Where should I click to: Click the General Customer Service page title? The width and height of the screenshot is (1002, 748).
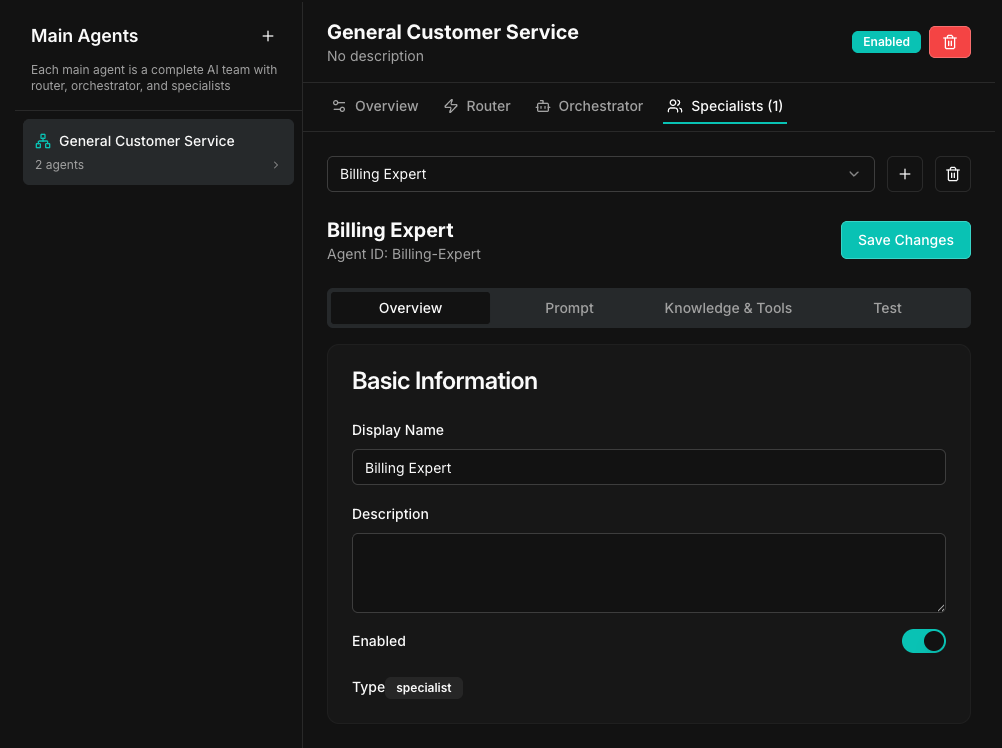tap(452, 32)
